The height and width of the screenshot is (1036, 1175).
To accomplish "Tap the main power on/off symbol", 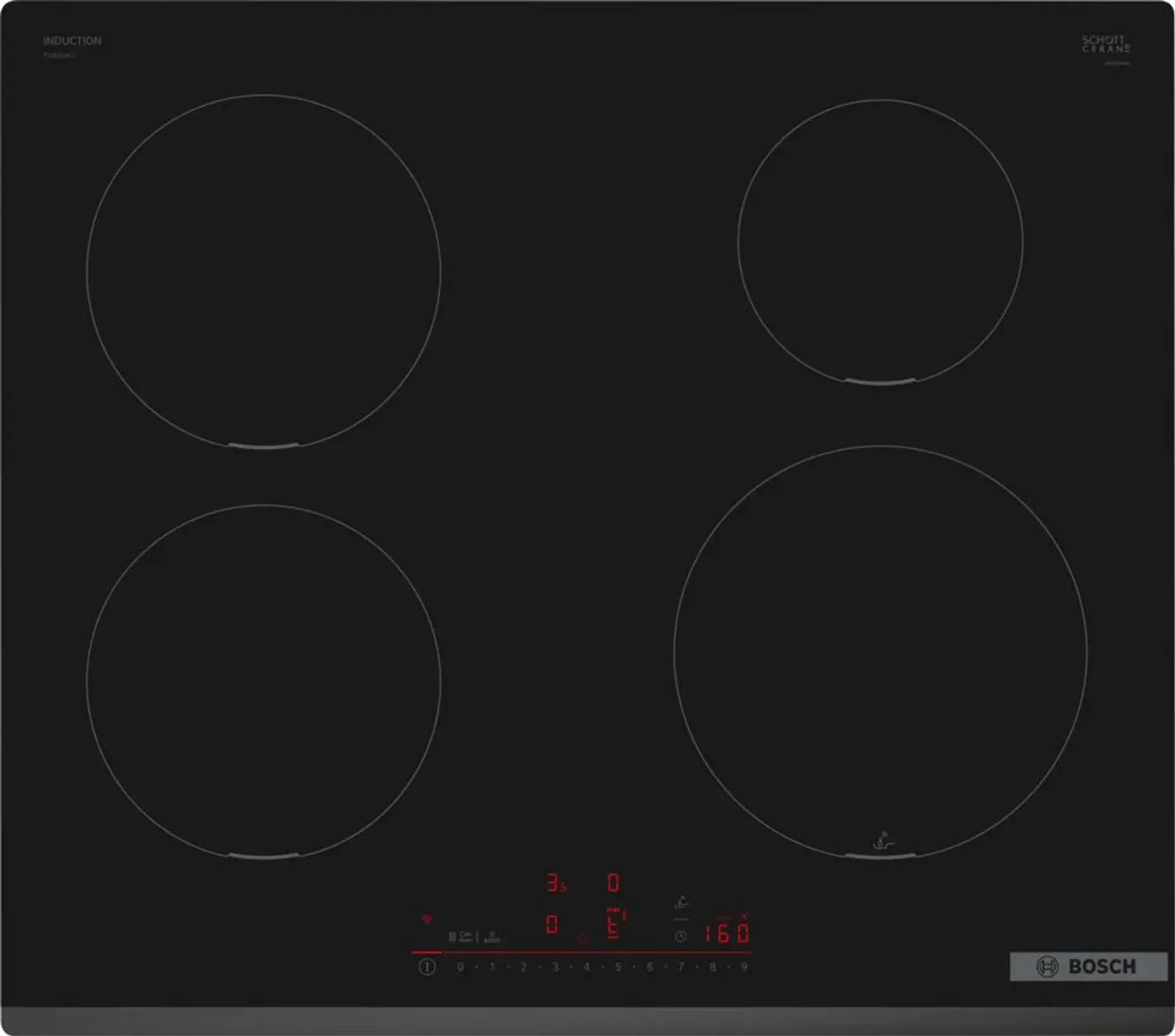I will [427, 967].
